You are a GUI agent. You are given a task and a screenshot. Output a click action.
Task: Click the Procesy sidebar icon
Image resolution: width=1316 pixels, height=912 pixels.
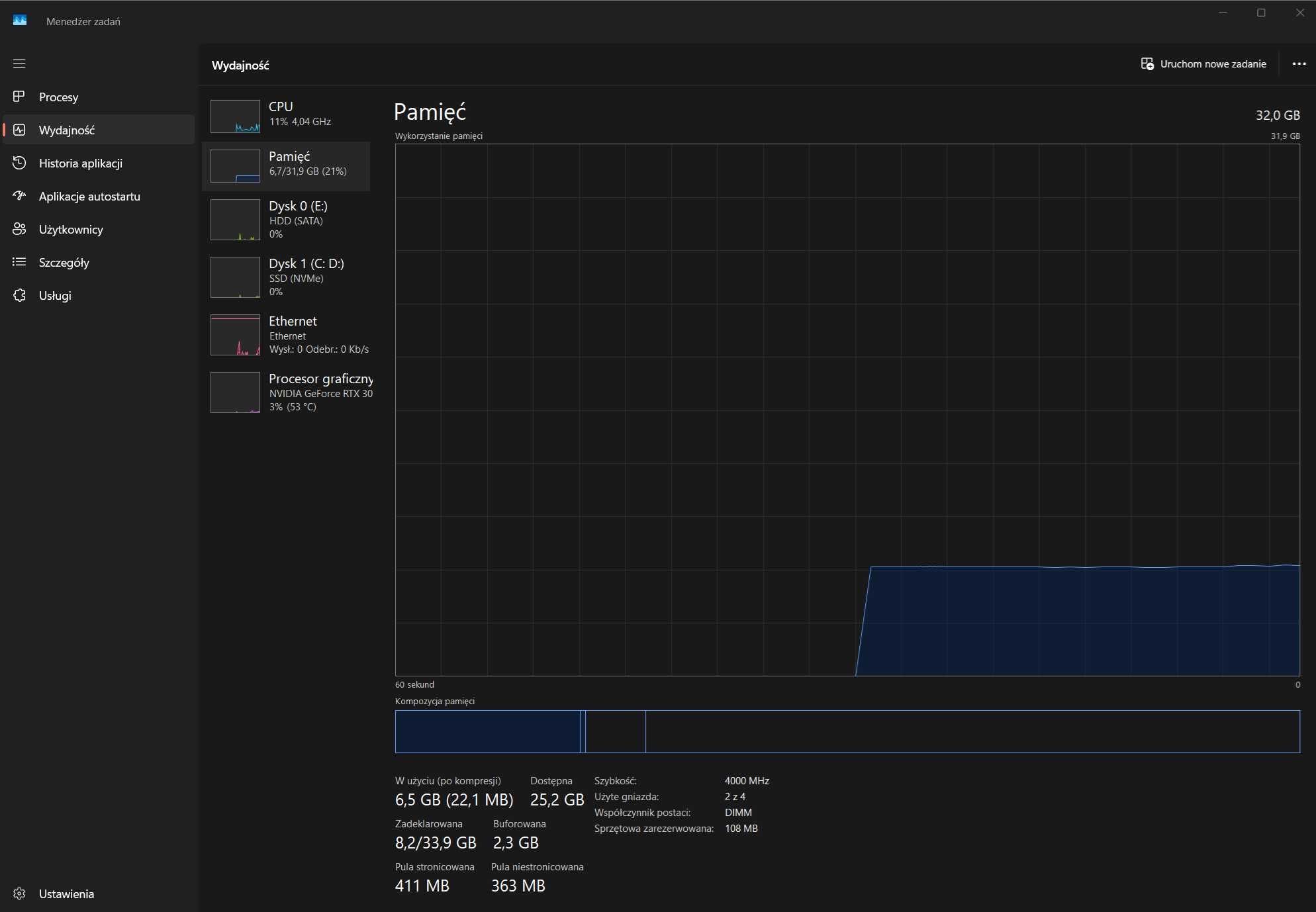click(19, 97)
